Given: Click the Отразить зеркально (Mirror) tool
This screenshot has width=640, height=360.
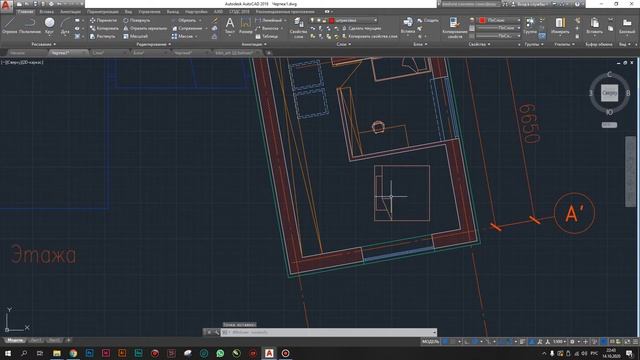Looking at the screenshot, I should [x=145, y=28].
